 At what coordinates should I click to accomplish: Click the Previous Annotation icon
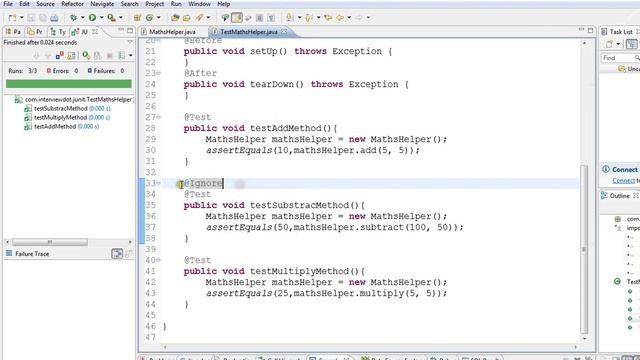(309, 18)
